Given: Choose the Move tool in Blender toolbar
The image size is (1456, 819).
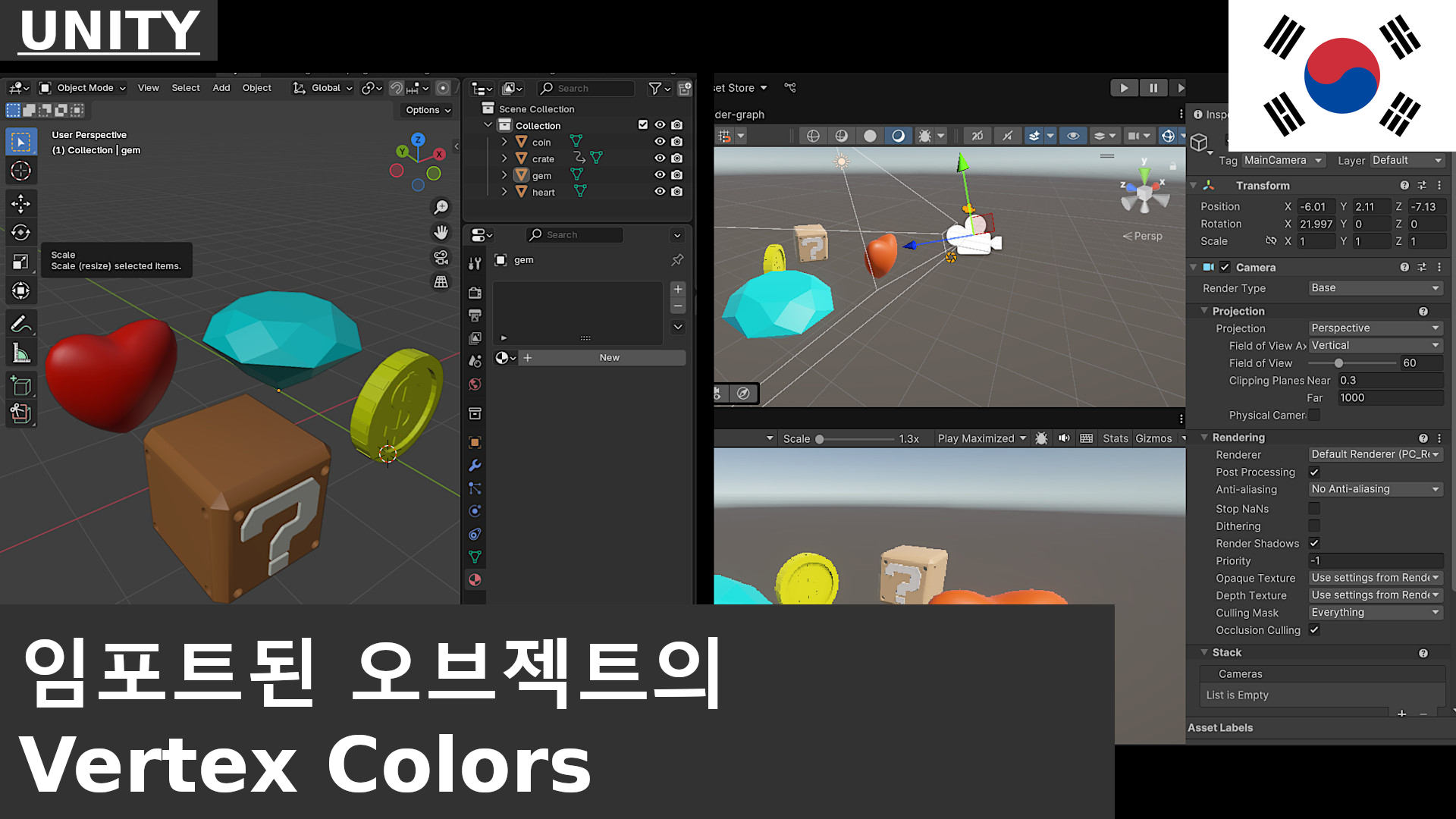Looking at the screenshot, I should (x=20, y=203).
